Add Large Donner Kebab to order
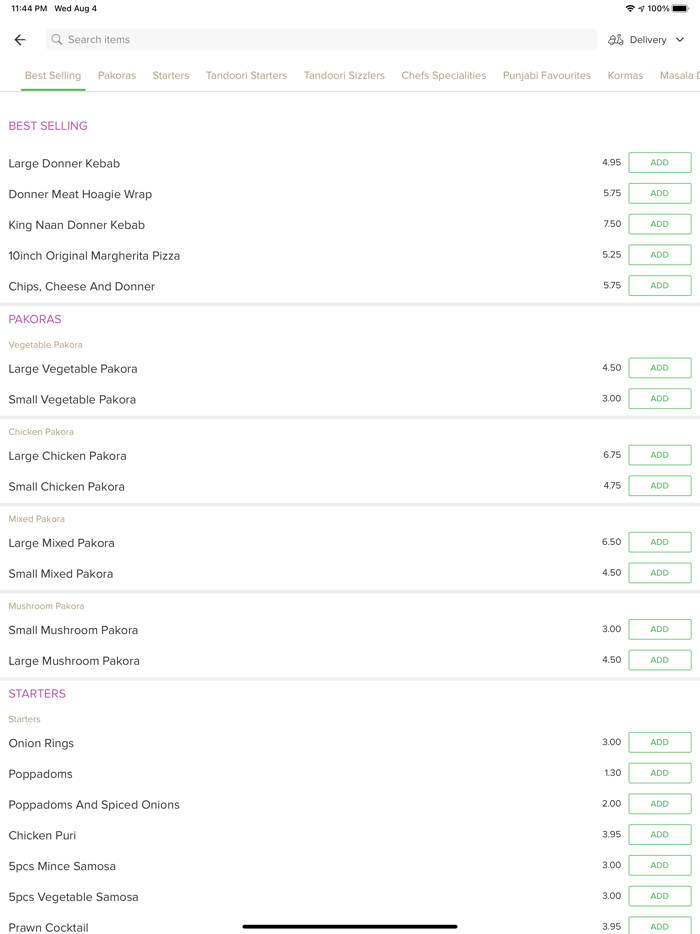The width and height of the screenshot is (700, 934). click(x=659, y=162)
